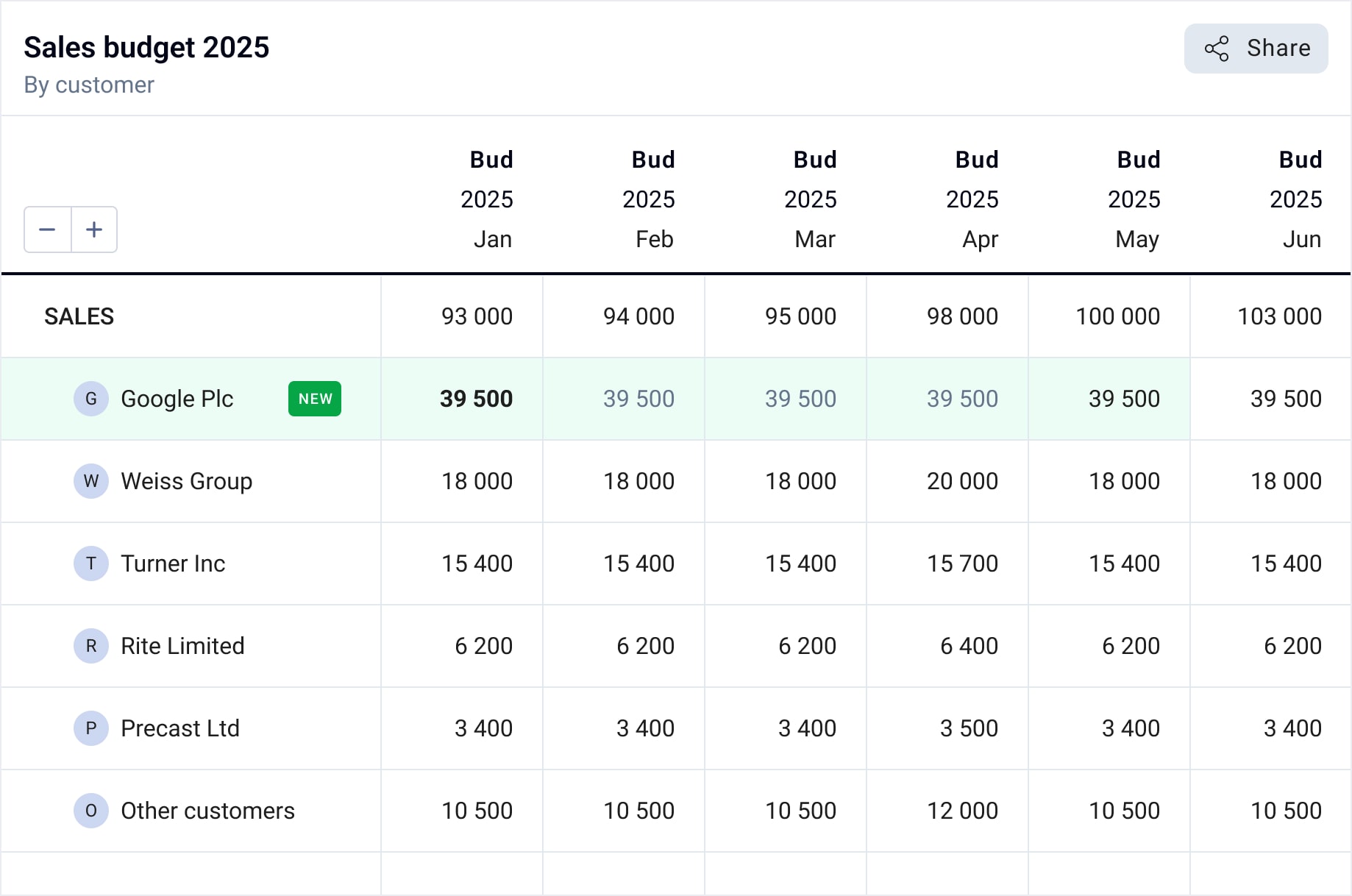Select SALES total for May 100 000
Image resolution: width=1352 pixels, height=896 pixels.
(1117, 316)
